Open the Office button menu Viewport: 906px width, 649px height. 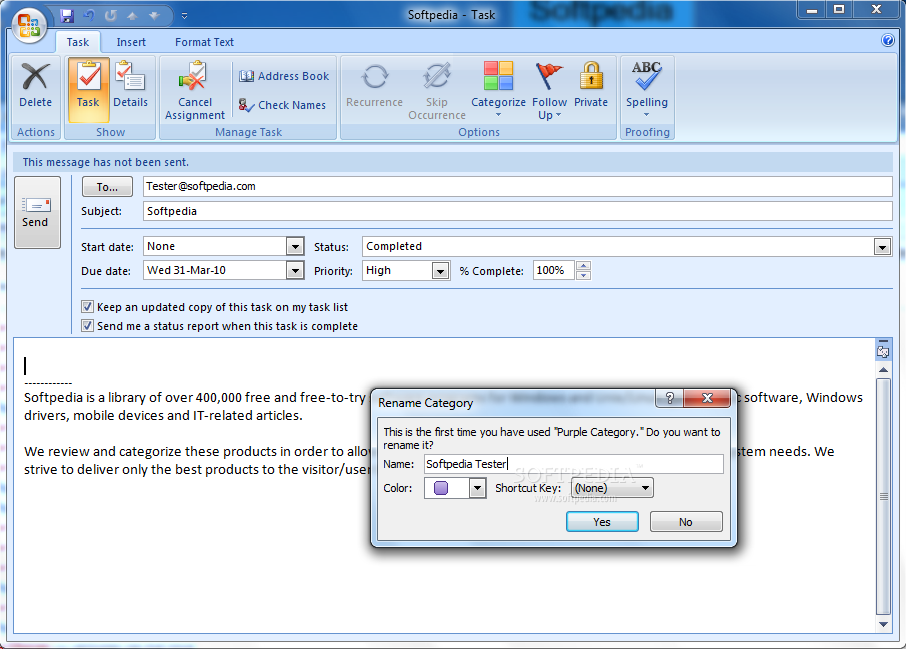28,25
